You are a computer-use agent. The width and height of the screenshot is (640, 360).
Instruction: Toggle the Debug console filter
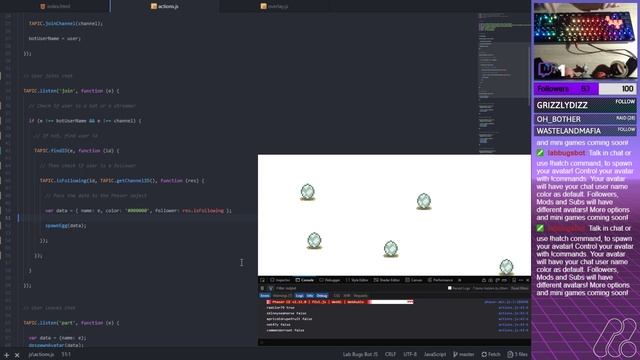[322, 296]
